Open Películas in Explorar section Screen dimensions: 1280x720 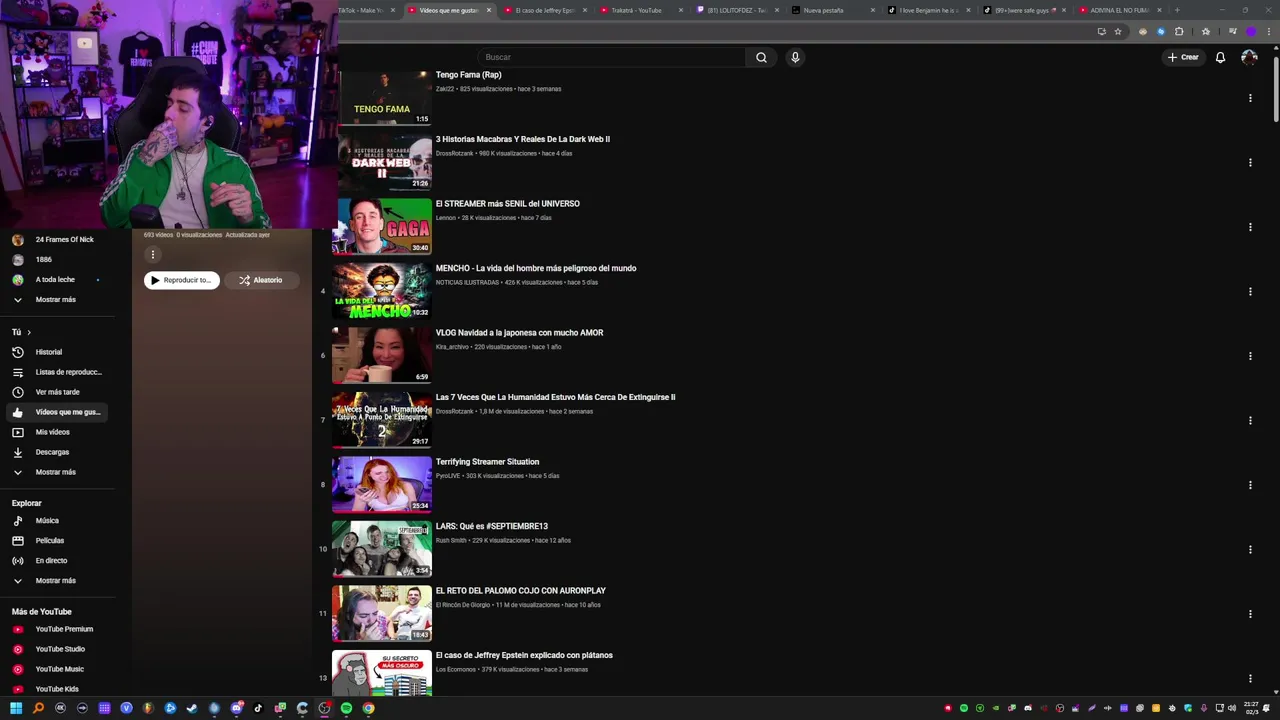tap(58, 541)
